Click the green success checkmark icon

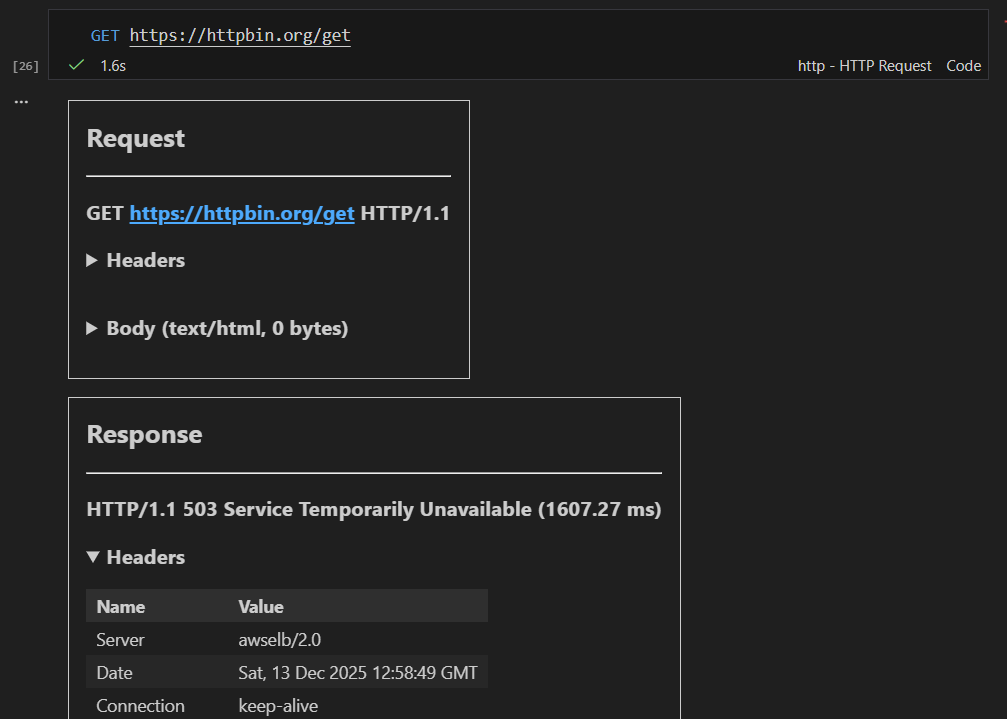[76, 65]
